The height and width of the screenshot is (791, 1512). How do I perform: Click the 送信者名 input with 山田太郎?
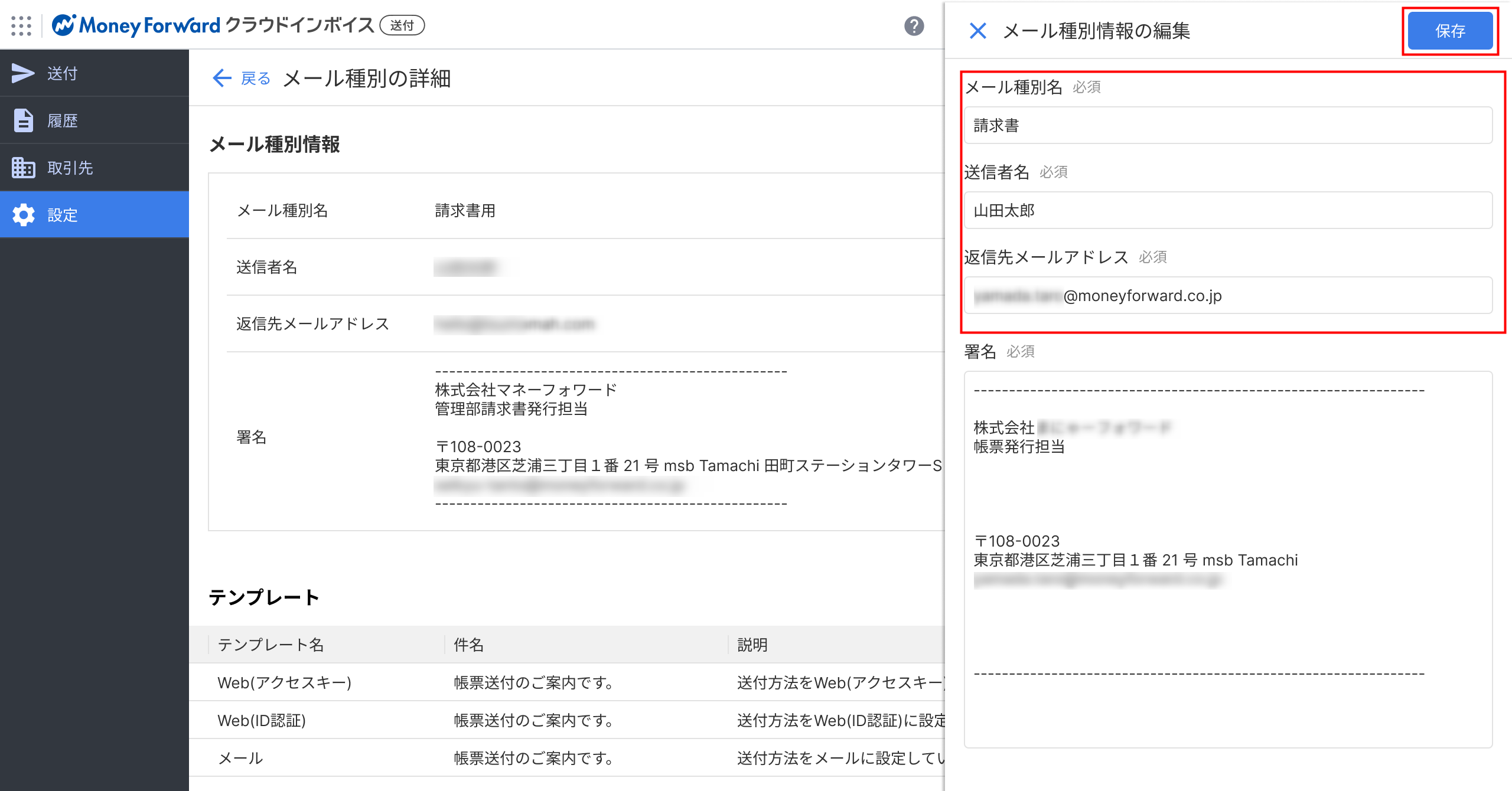[x=1227, y=210]
